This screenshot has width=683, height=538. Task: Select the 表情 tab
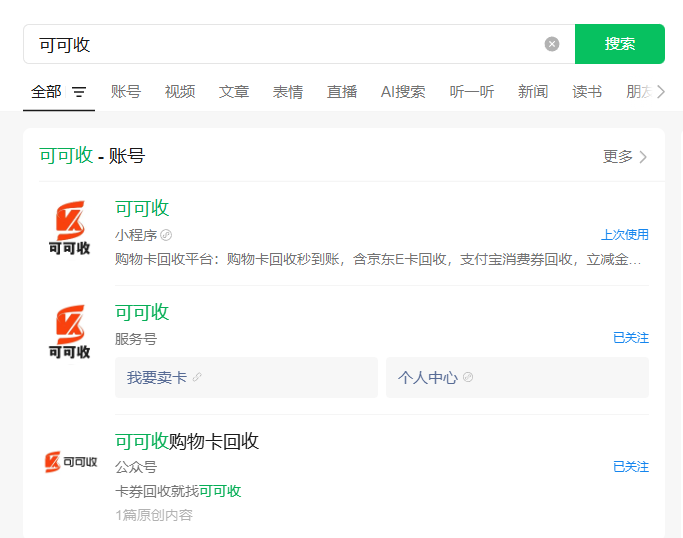click(288, 92)
